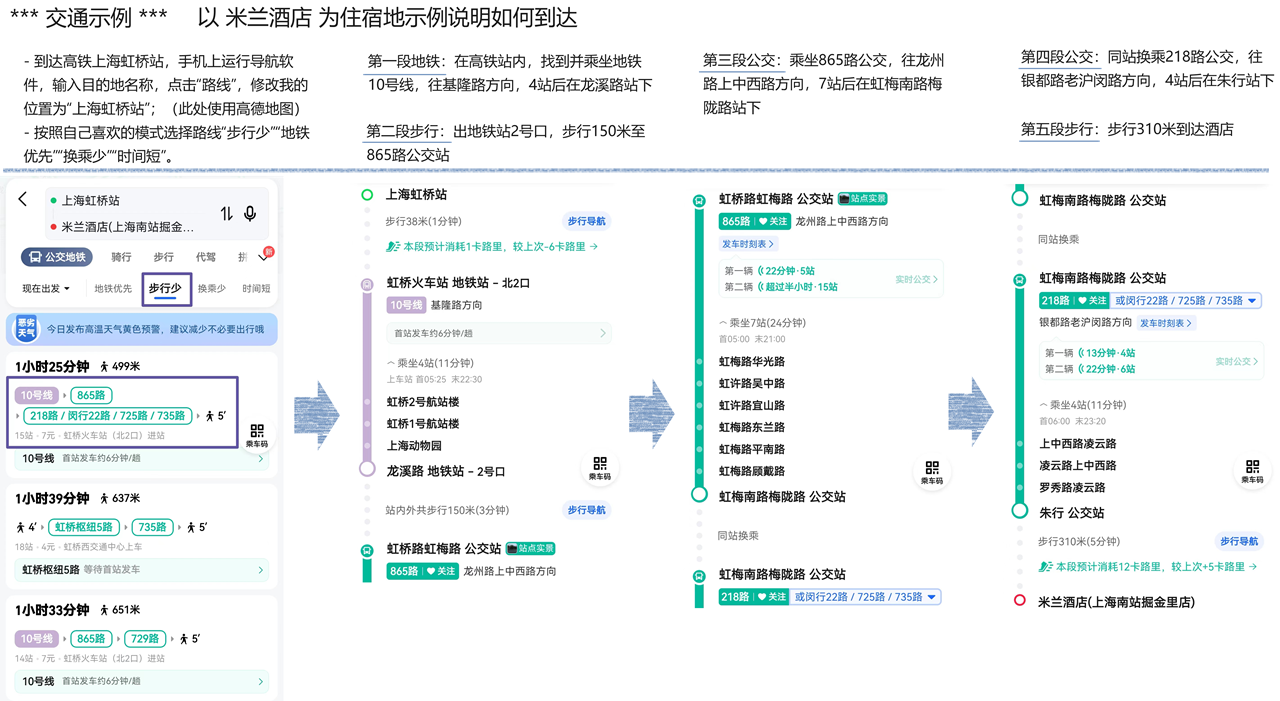Screen dimensions: 1280x701
Task: Choose the 时间短 sorting tab
Action: click(256, 289)
